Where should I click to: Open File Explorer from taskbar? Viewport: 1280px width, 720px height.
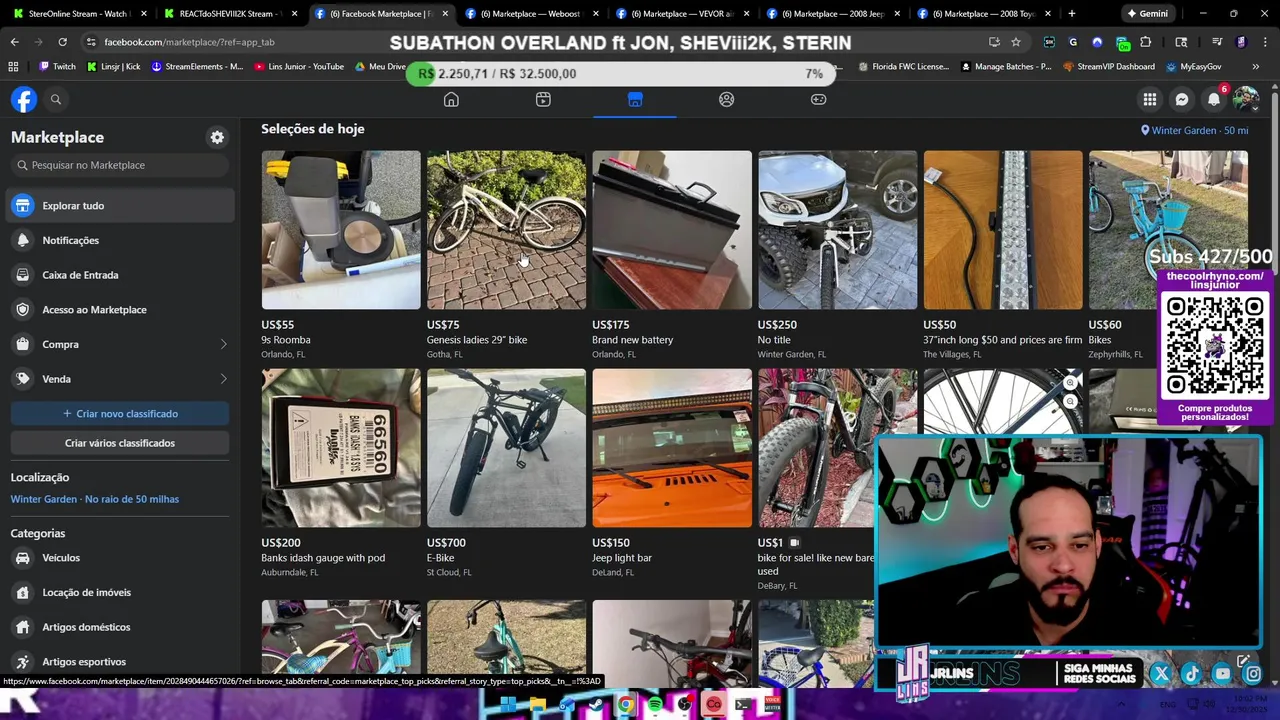pyautogui.click(x=538, y=705)
